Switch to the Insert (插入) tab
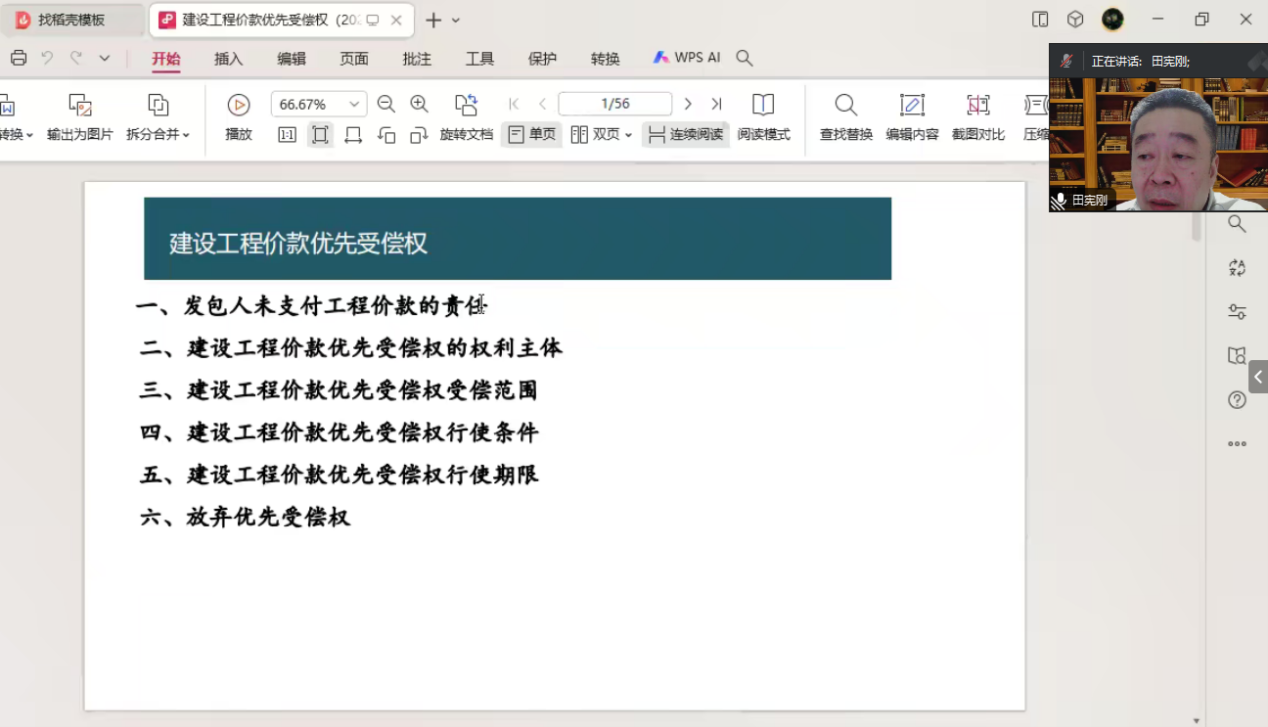Screen dimensions: 1268x727 228,59
